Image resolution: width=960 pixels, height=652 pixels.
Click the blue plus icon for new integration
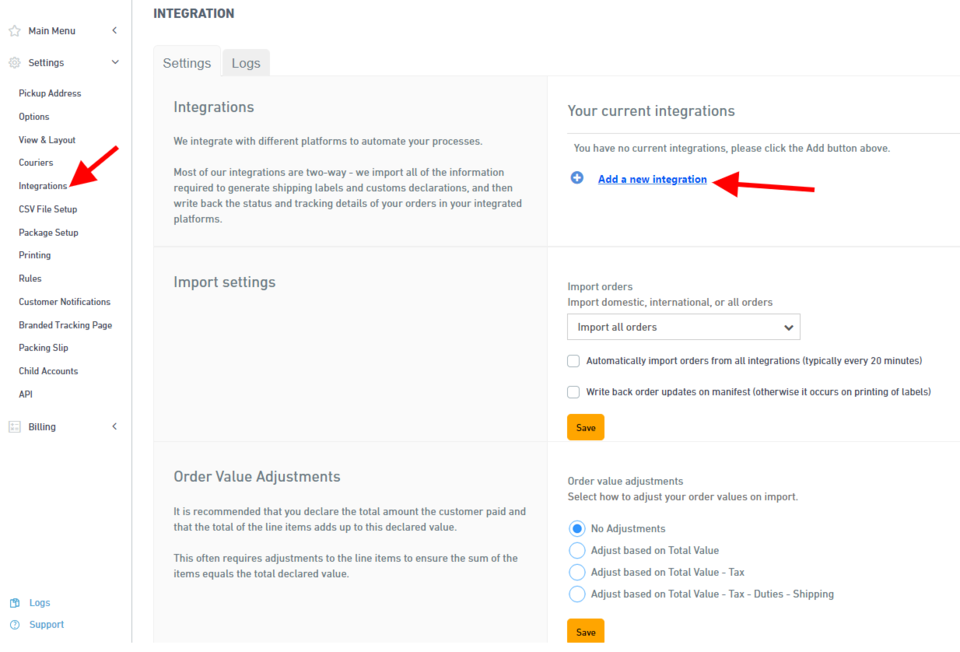tap(577, 179)
